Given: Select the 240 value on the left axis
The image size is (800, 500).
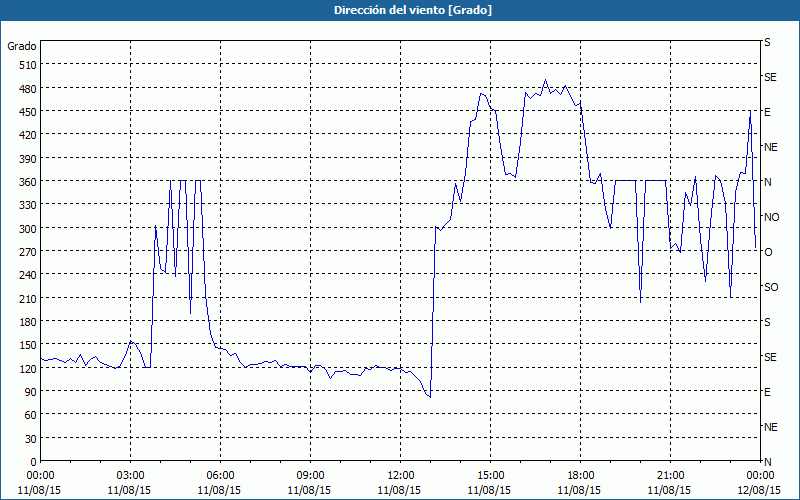Looking at the screenshot, I should [29, 276].
